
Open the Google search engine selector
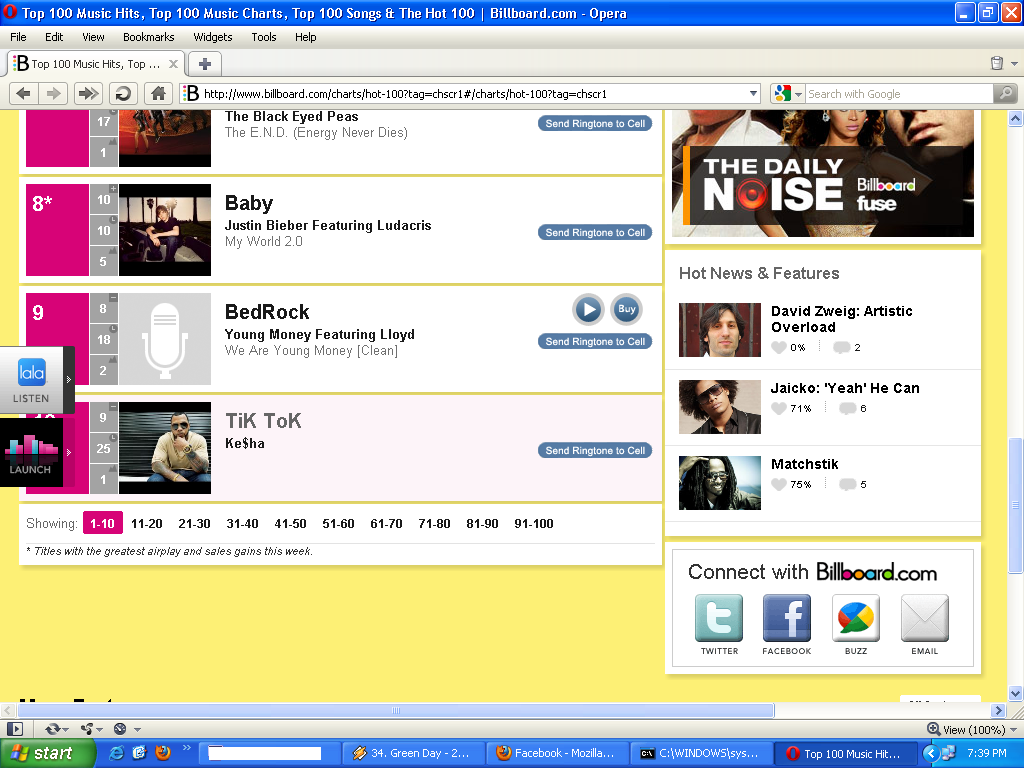(788, 94)
